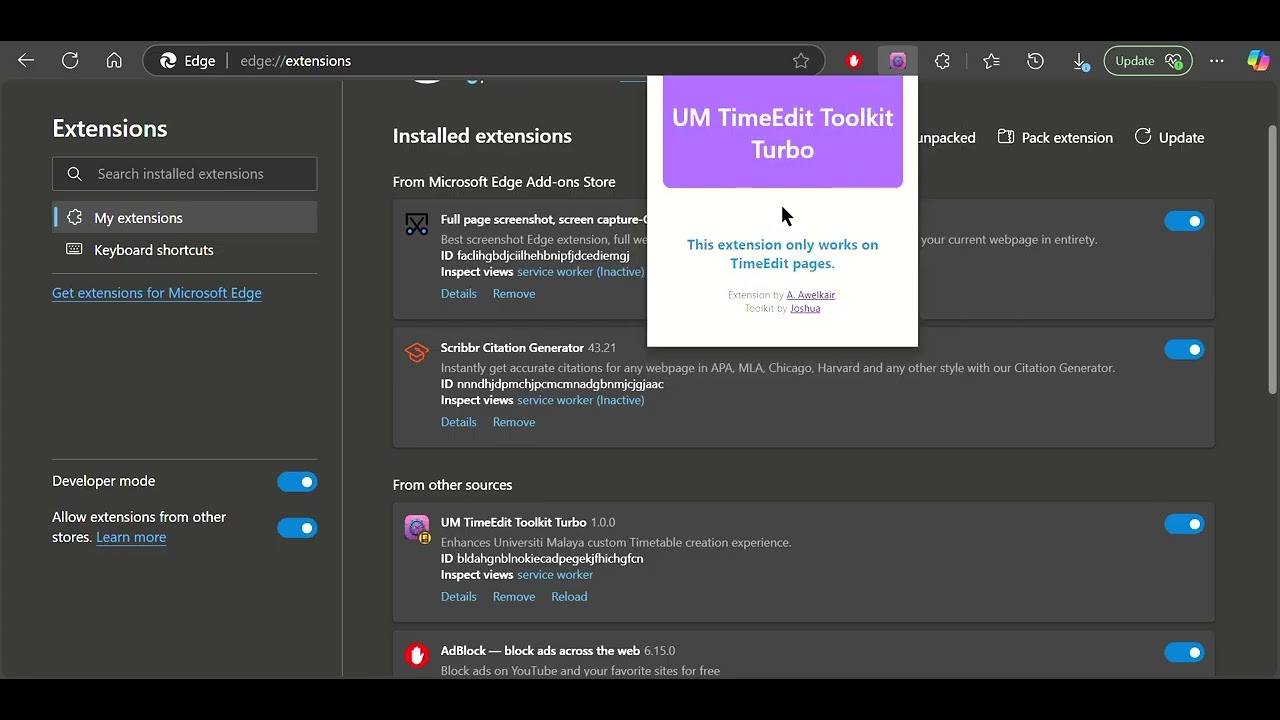Viewport: 1280px width, 720px height.
Task: Disable the UM TimeEdit Toolkit Turbo extension
Action: [x=1184, y=524]
